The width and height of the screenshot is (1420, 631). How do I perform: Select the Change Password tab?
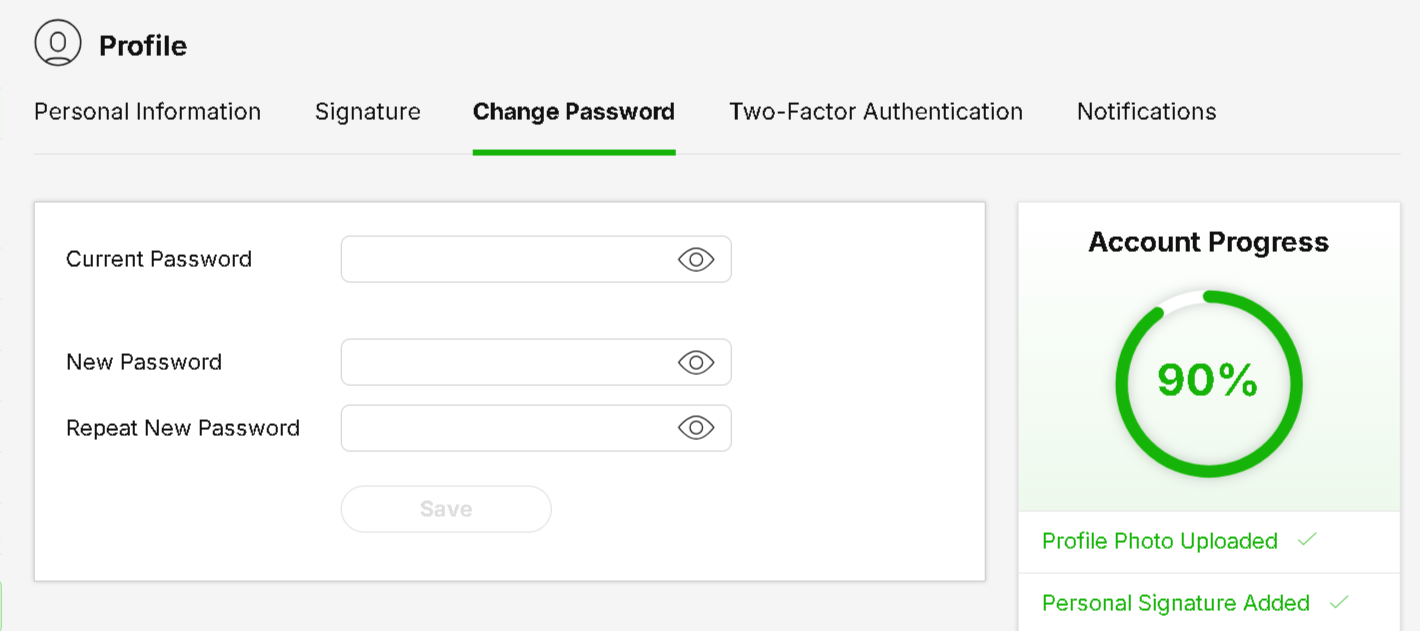point(574,112)
